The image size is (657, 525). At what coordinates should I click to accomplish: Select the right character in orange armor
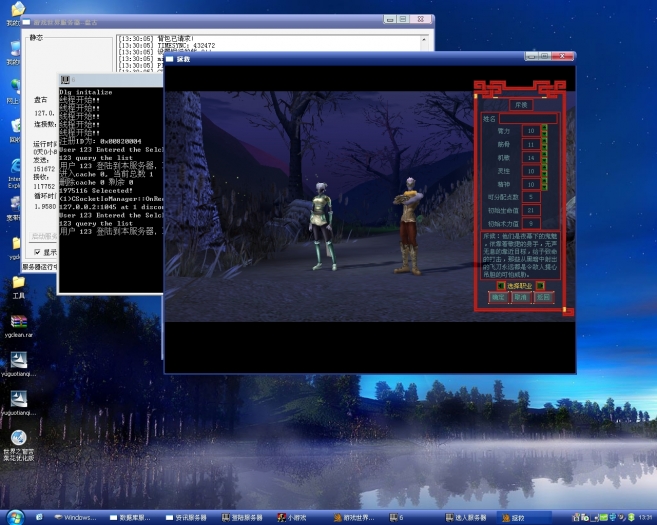point(407,224)
